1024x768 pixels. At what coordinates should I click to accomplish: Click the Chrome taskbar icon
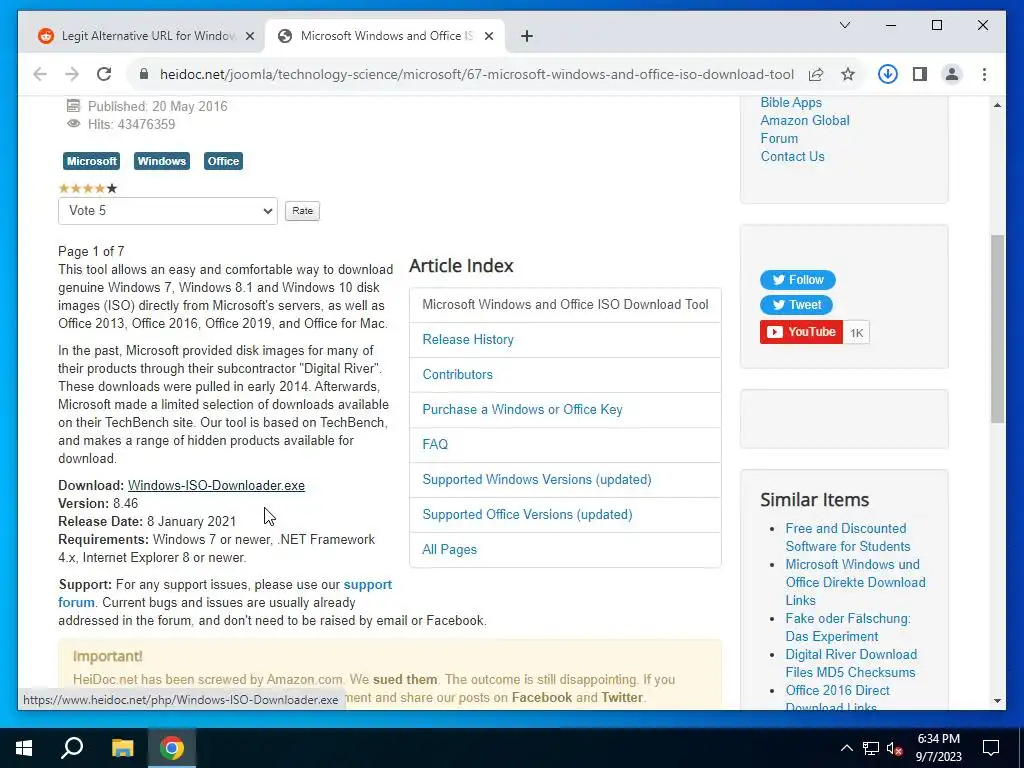pos(172,748)
